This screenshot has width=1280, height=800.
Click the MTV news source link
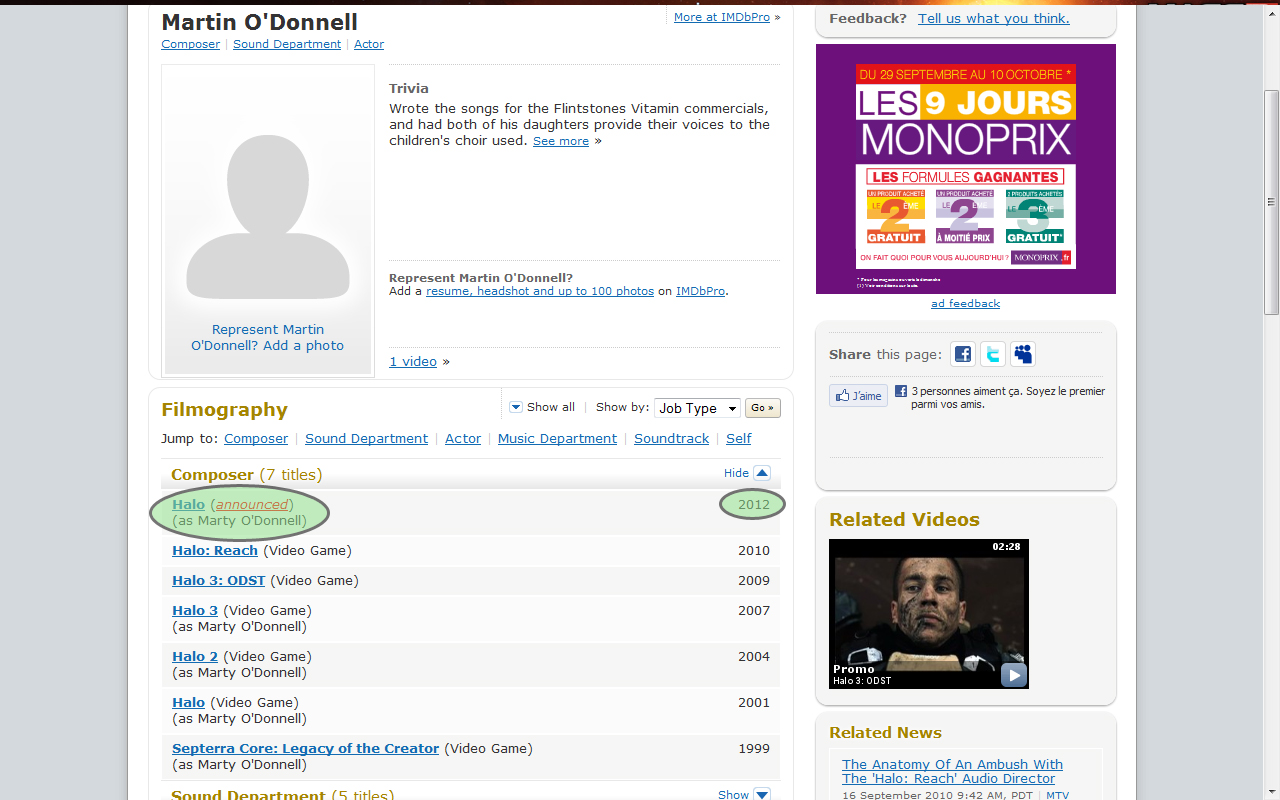click(x=1057, y=795)
